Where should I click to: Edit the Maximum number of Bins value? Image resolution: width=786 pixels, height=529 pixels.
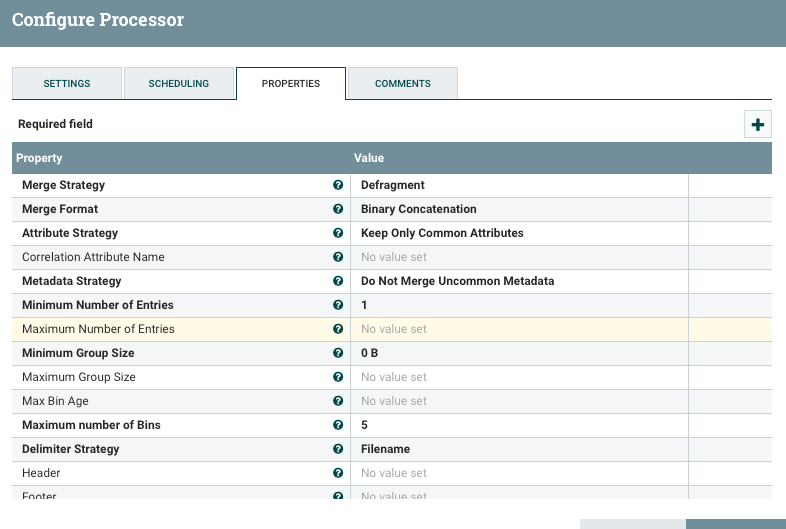click(519, 425)
